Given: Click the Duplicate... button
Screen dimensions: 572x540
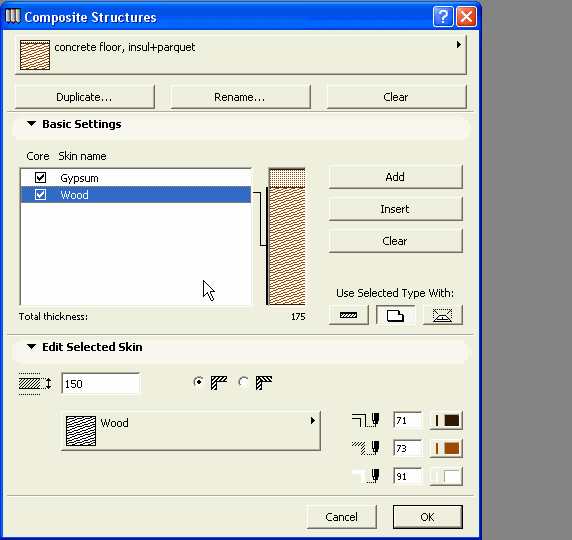Looking at the screenshot, I should coord(85,97).
